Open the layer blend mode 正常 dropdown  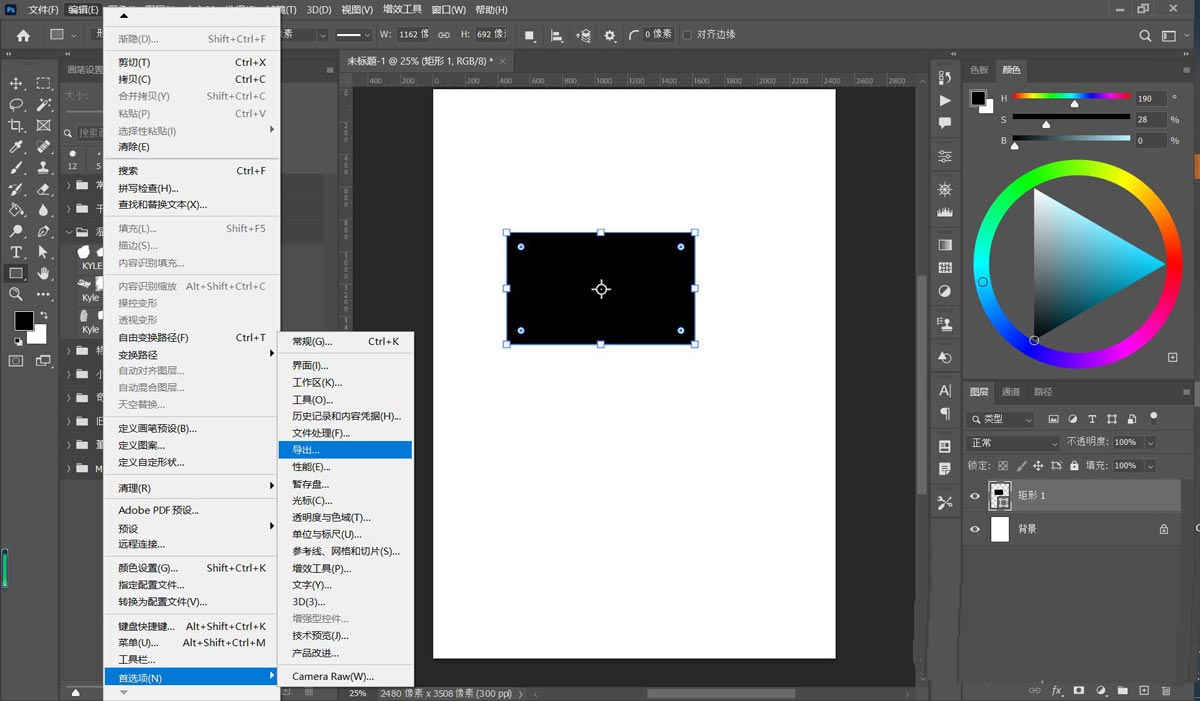1014,443
